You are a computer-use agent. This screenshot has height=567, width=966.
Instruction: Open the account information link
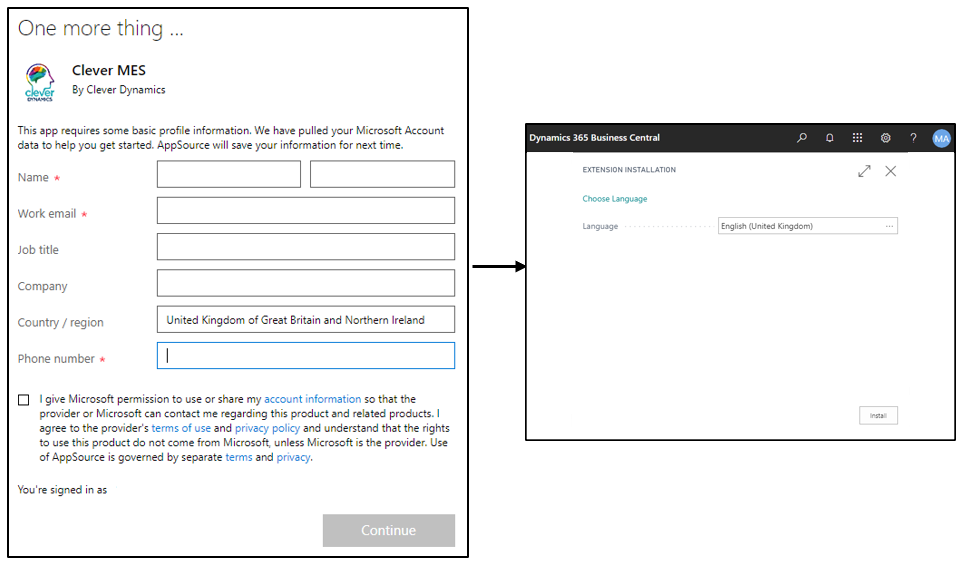[x=312, y=399]
